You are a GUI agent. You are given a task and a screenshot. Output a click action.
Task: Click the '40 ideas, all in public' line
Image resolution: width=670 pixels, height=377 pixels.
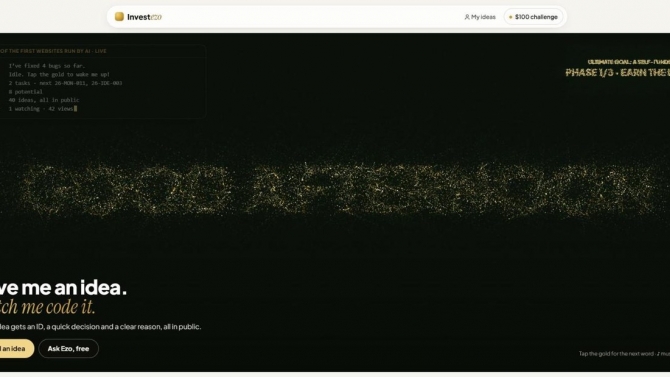44,100
